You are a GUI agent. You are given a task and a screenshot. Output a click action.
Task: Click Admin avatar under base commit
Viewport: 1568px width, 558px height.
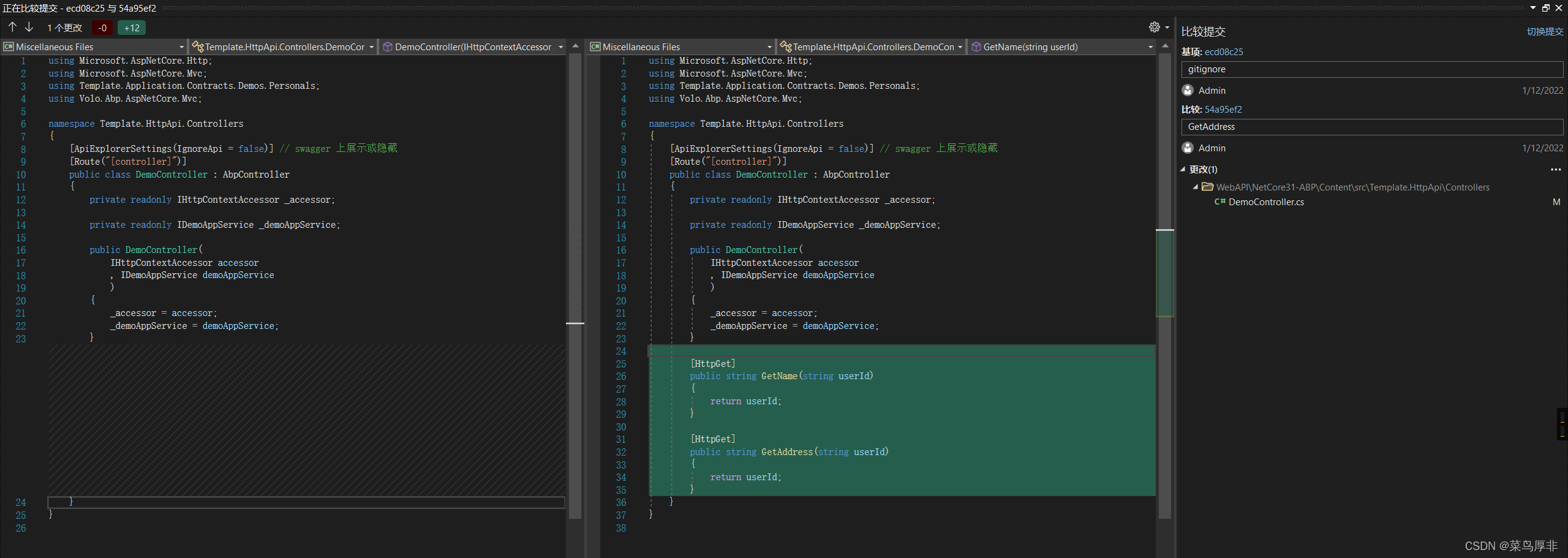coord(1188,90)
